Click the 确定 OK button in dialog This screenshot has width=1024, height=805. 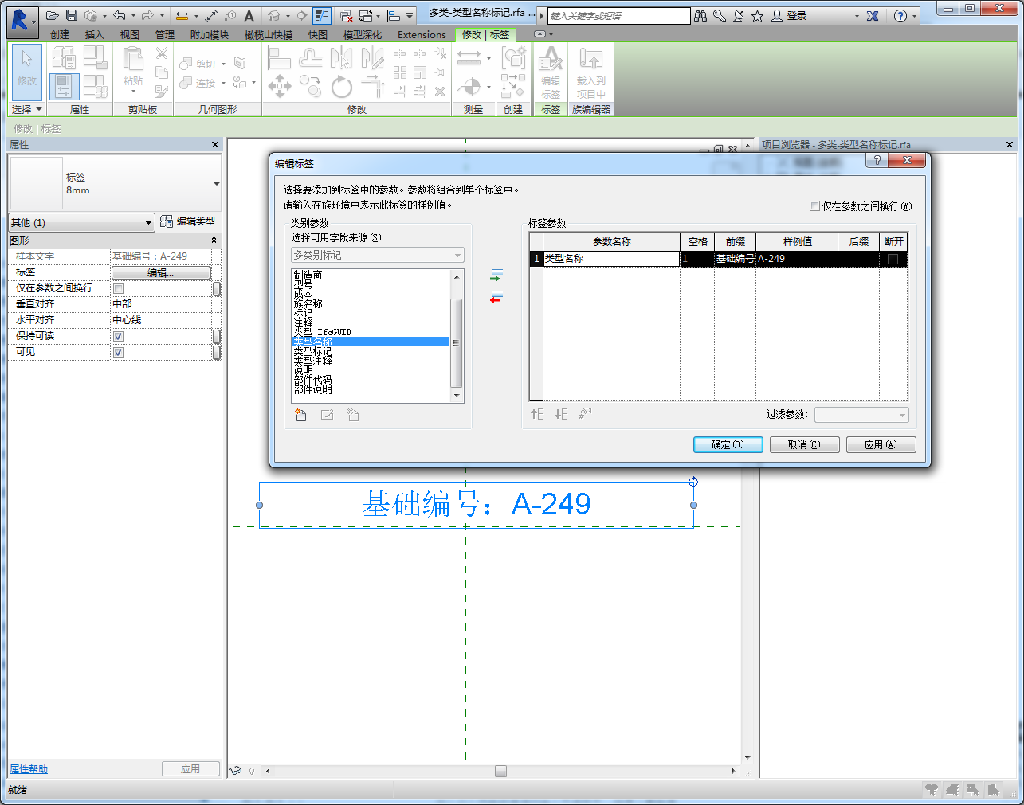728,445
